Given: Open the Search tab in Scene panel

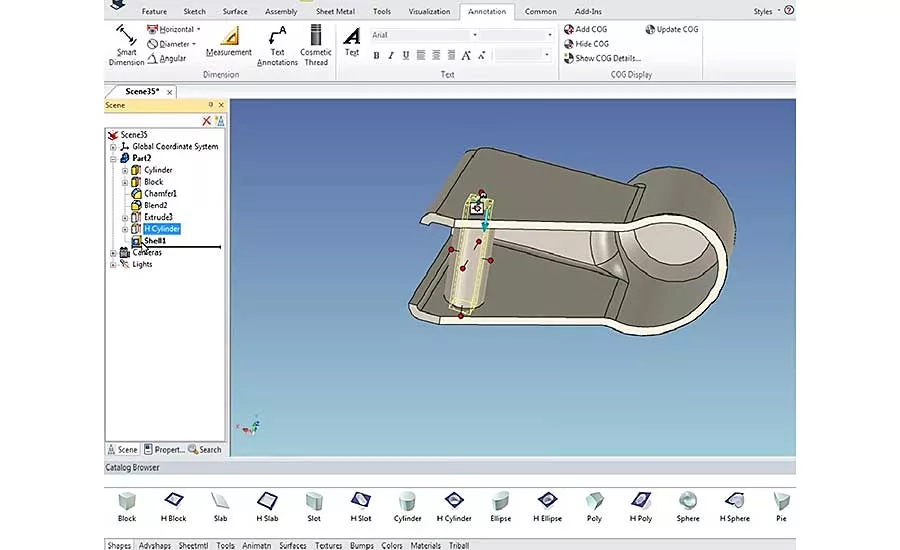Looking at the screenshot, I should 205,450.
